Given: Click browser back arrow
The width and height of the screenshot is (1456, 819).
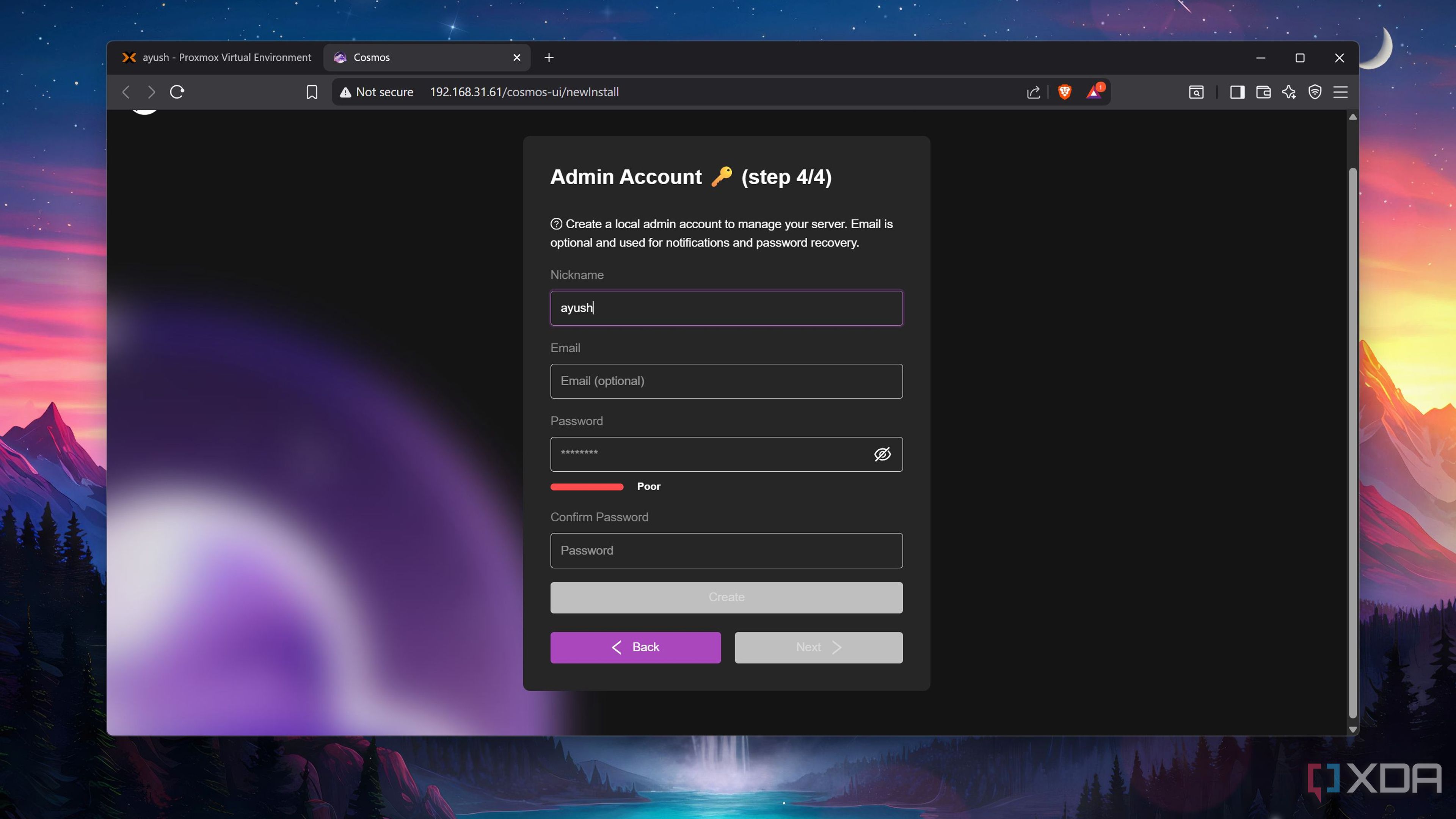Looking at the screenshot, I should (126, 91).
